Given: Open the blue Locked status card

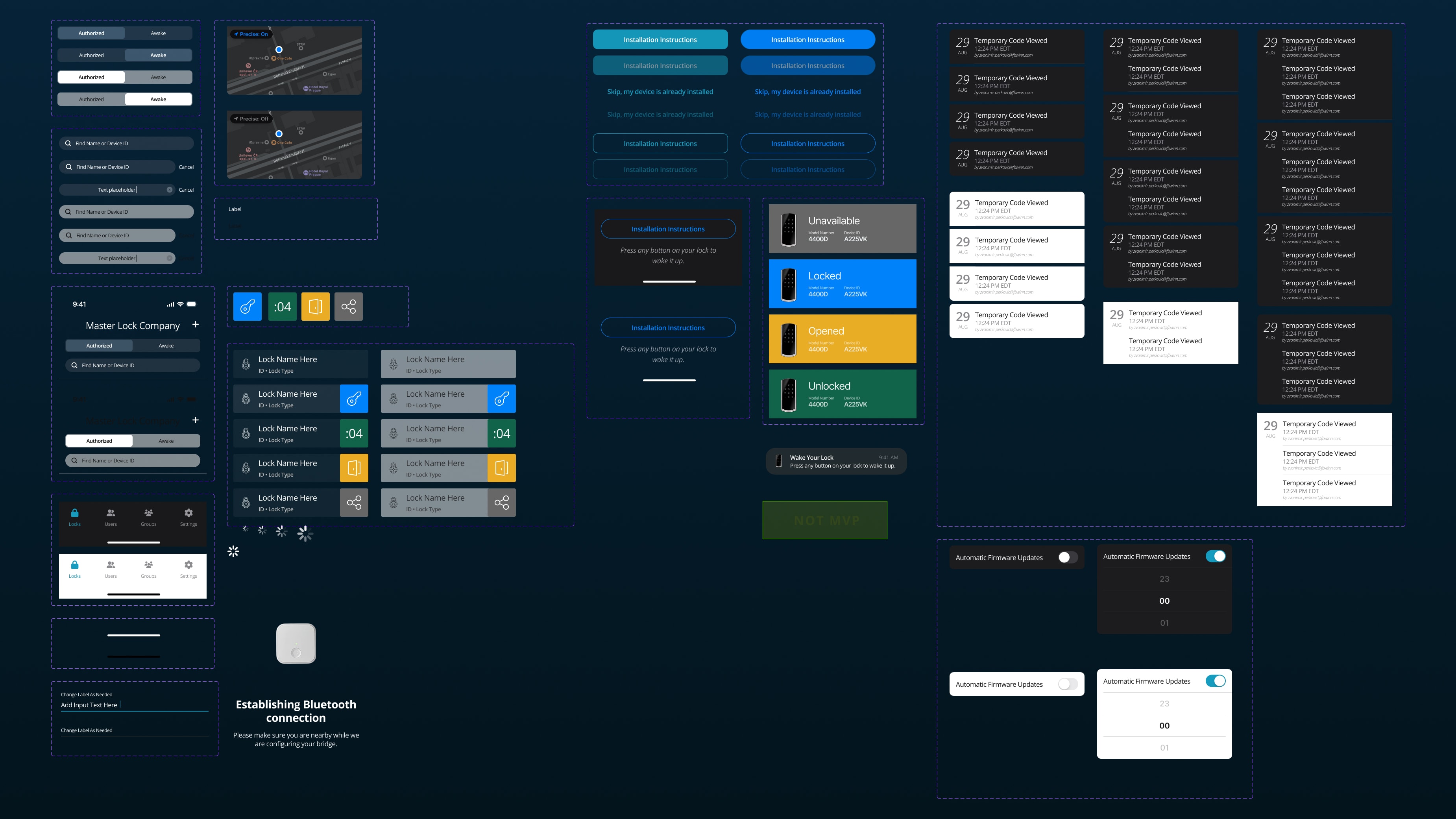Looking at the screenshot, I should tap(842, 284).
